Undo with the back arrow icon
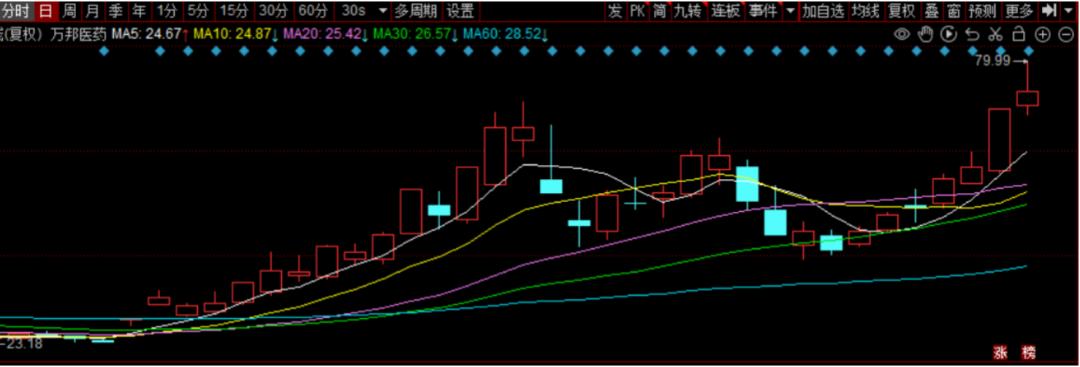1080x367 pixels. (972, 34)
